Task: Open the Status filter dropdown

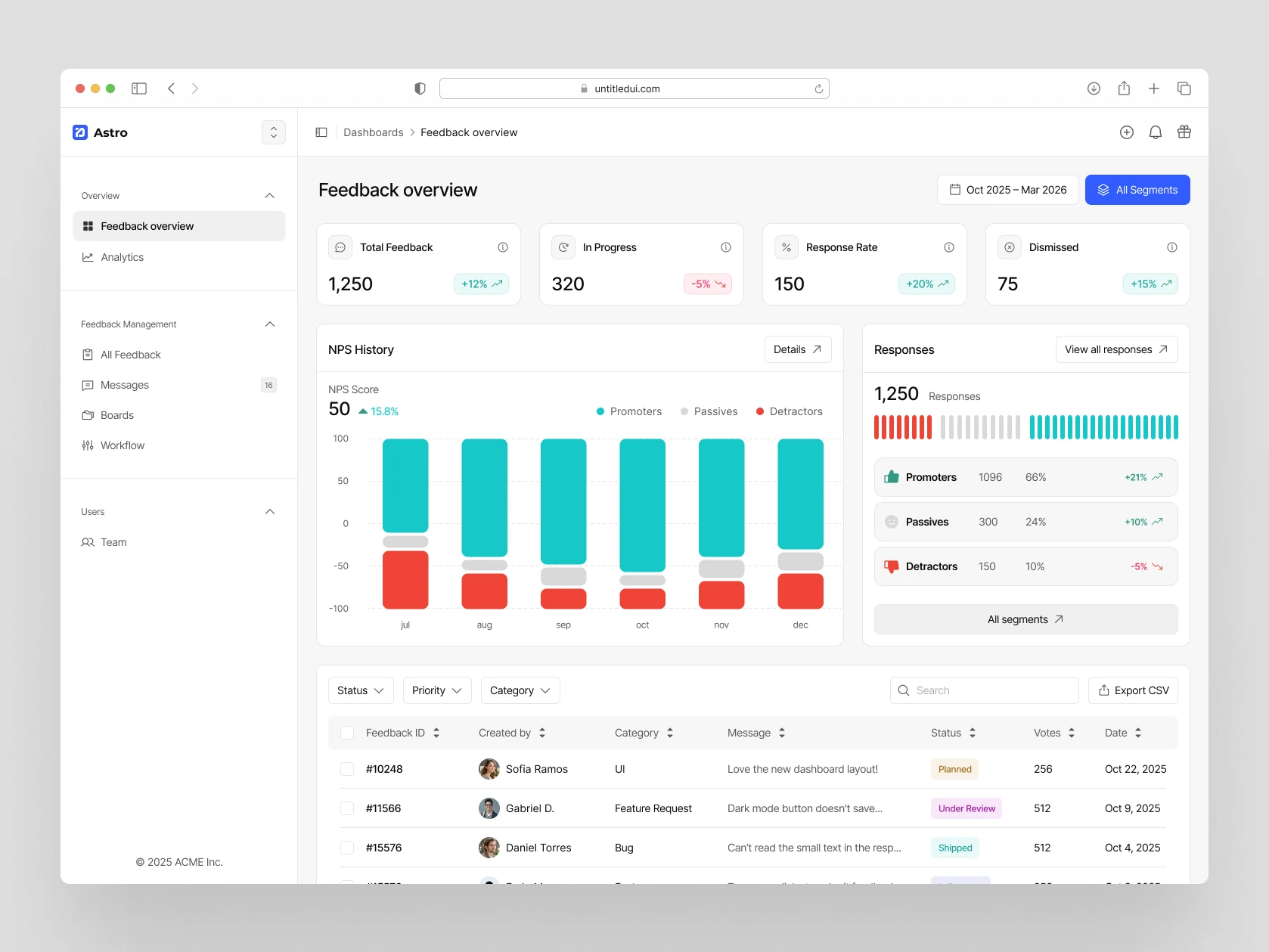Action: coord(360,690)
